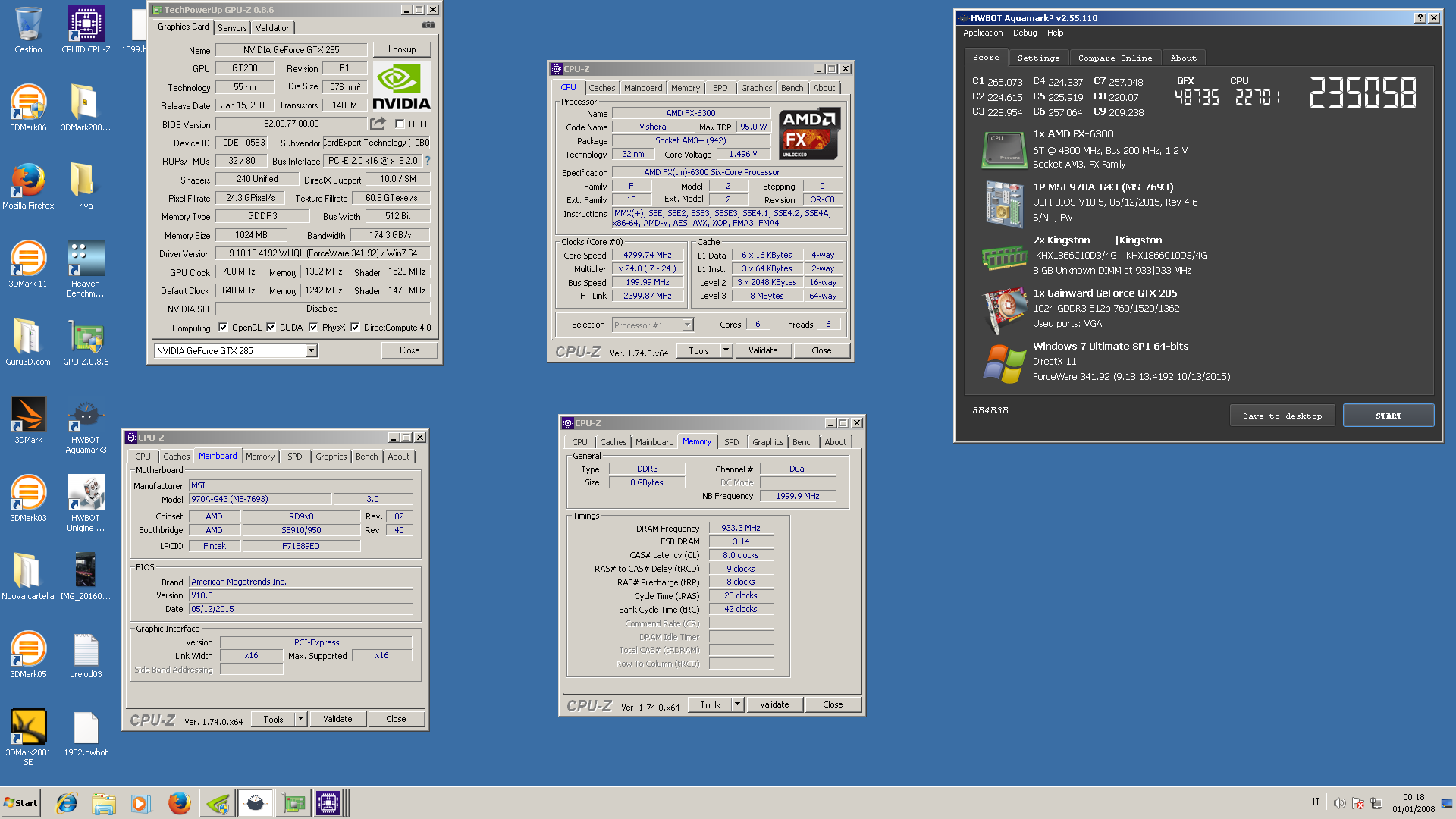Toggle the PhysX checkbox in GPU-Z
This screenshot has height=819, width=1456.
313,328
